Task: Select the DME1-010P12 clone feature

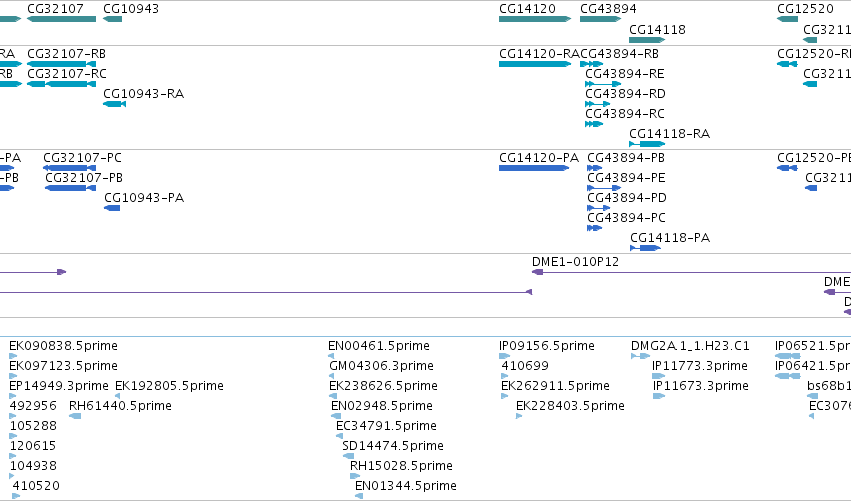Action: tap(691, 272)
